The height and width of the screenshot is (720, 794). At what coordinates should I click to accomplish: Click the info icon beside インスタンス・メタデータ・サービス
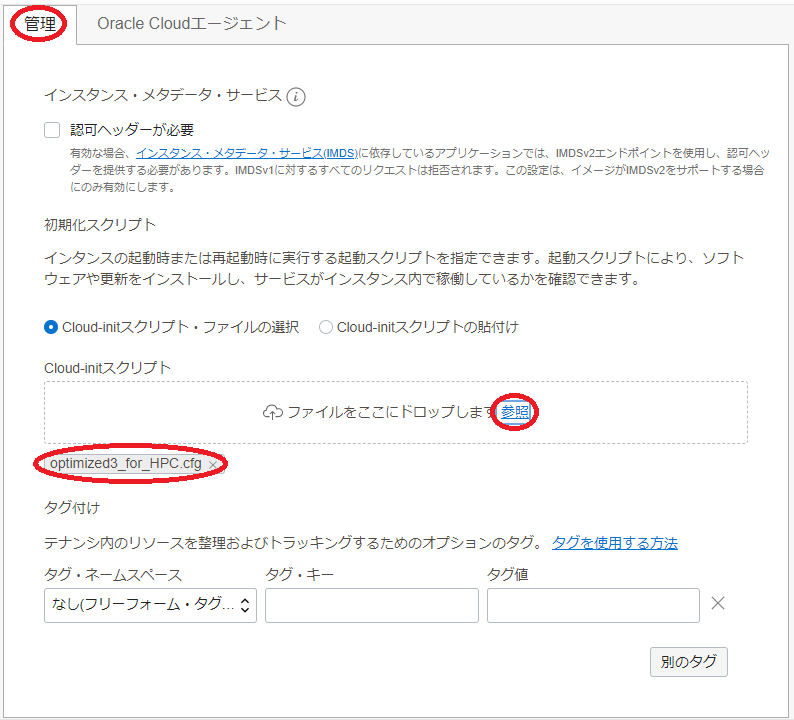click(295, 96)
